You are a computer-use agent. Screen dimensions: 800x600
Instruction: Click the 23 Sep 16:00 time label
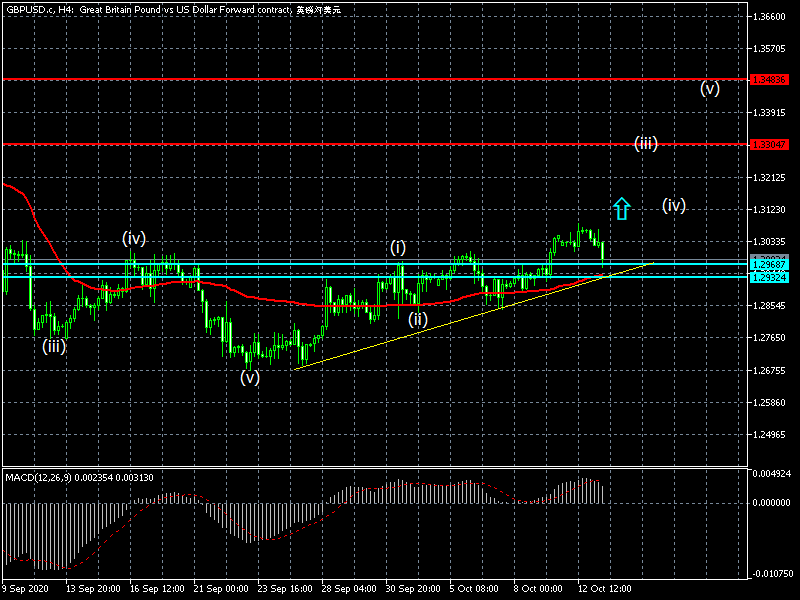tap(285, 589)
